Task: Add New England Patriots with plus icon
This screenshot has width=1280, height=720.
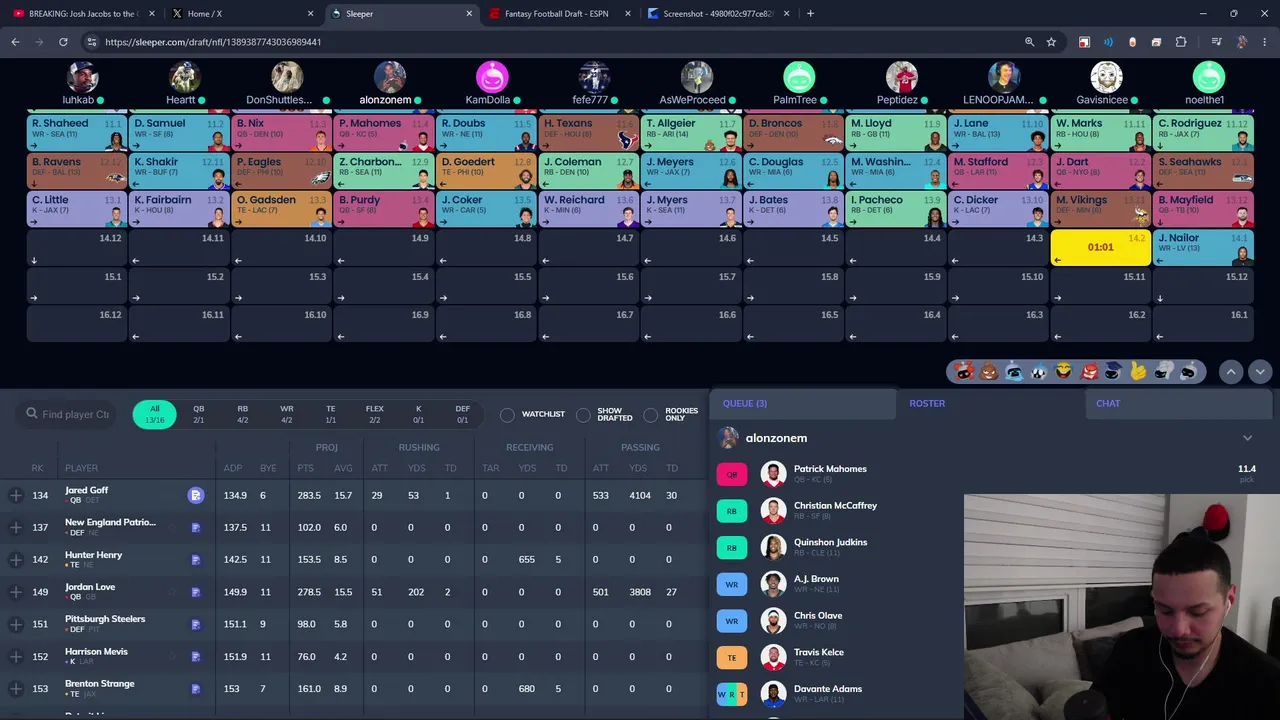Action: point(16,527)
